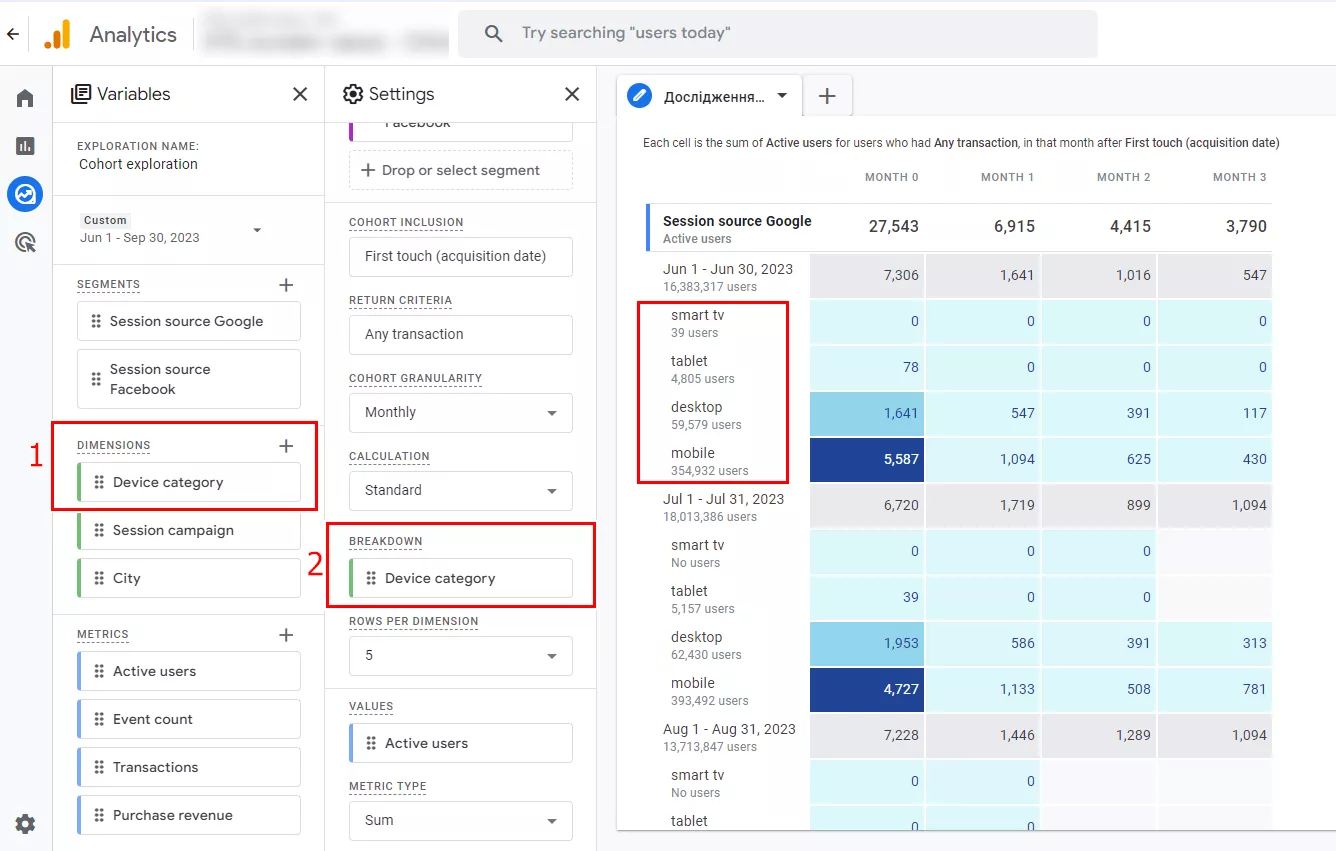1336x851 pixels.
Task: Open the Calculation Standard dropdown
Action: [461, 490]
